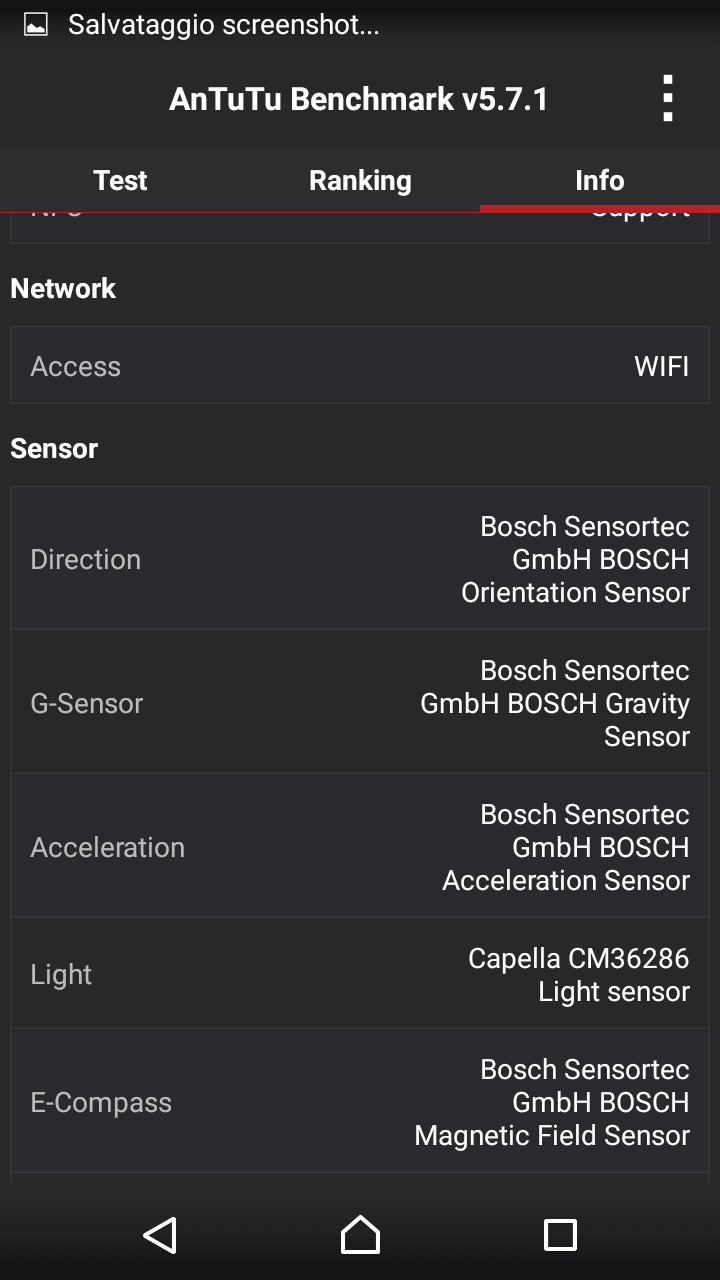Tap the Android back navigation button
The image size is (720, 1280).
coord(160,1235)
